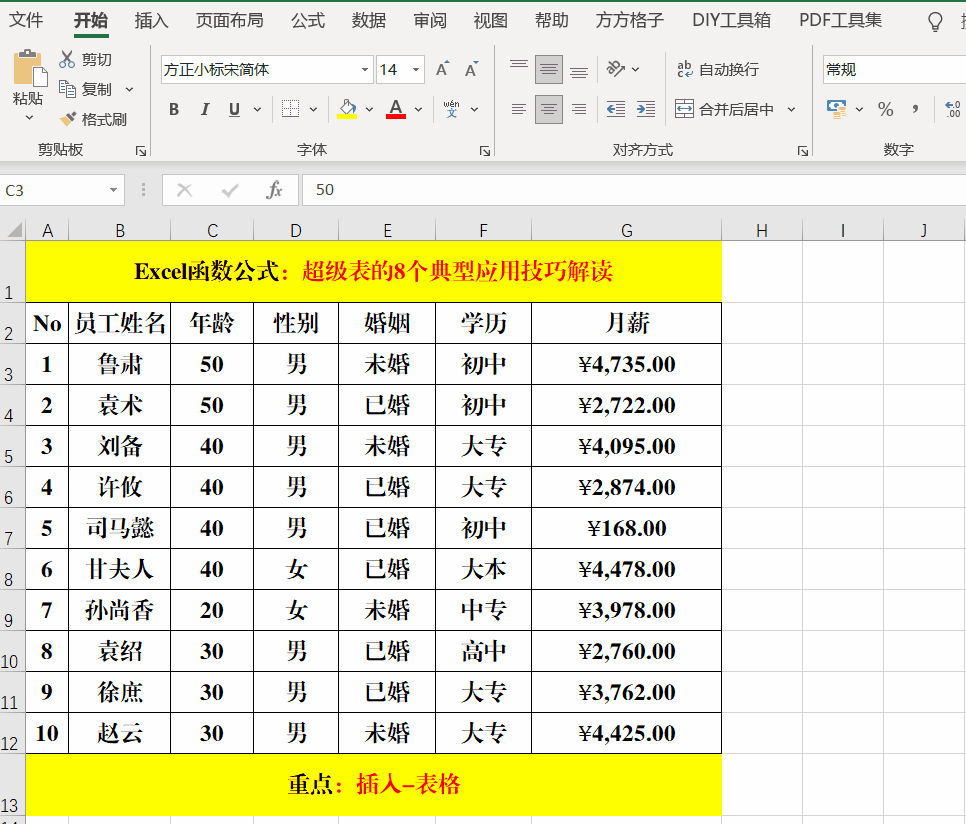Image resolution: width=966 pixels, height=824 pixels.
Task: Click the Cut scissors icon
Action: 67,59
